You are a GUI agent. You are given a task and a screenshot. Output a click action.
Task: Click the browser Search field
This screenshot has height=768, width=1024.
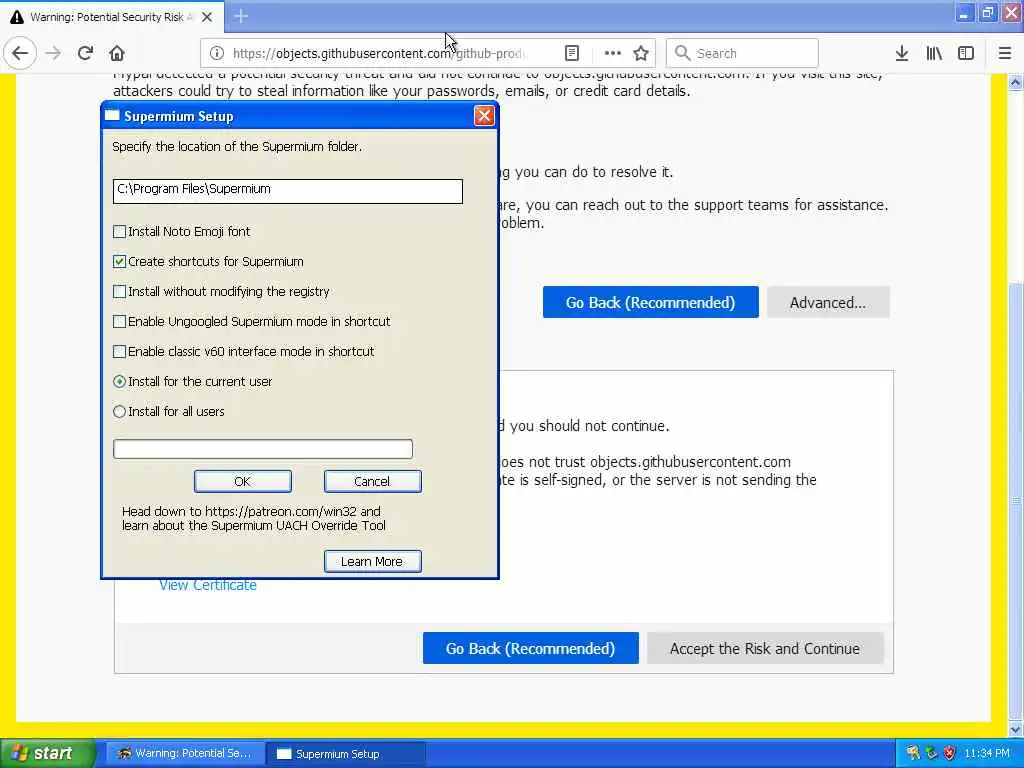point(742,53)
